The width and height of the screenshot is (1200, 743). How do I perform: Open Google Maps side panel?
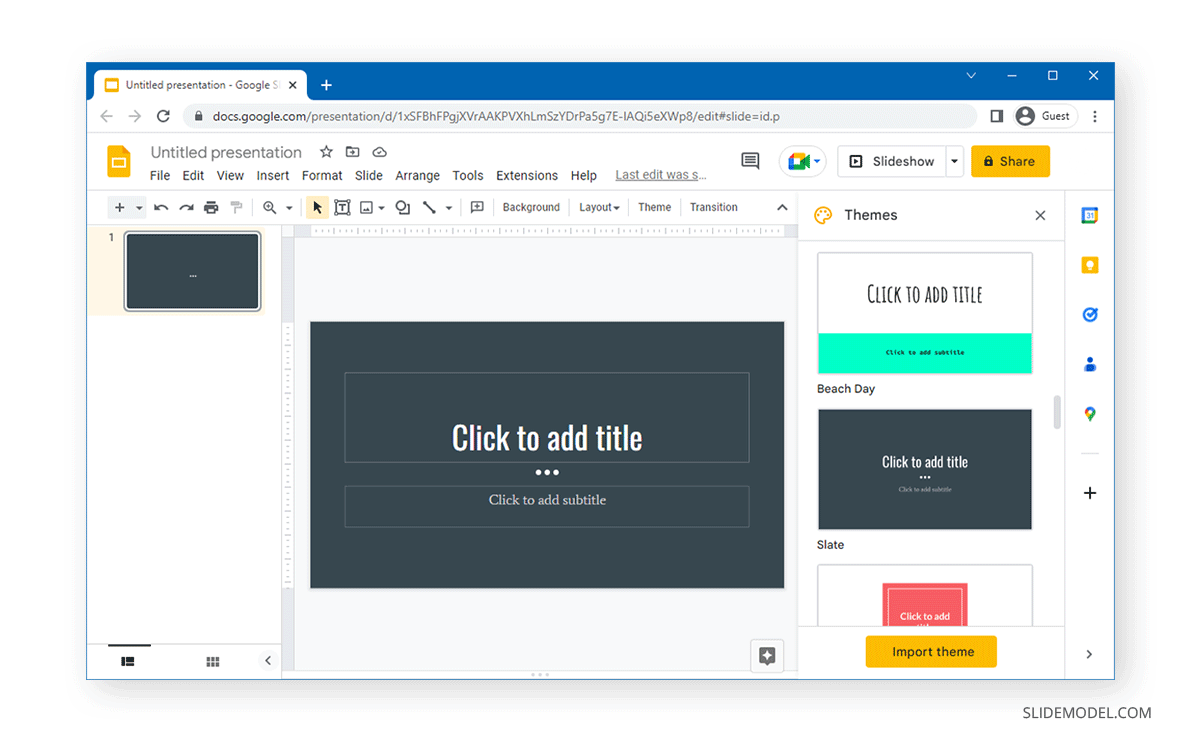pyautogui.click(x=1090, y=414)
